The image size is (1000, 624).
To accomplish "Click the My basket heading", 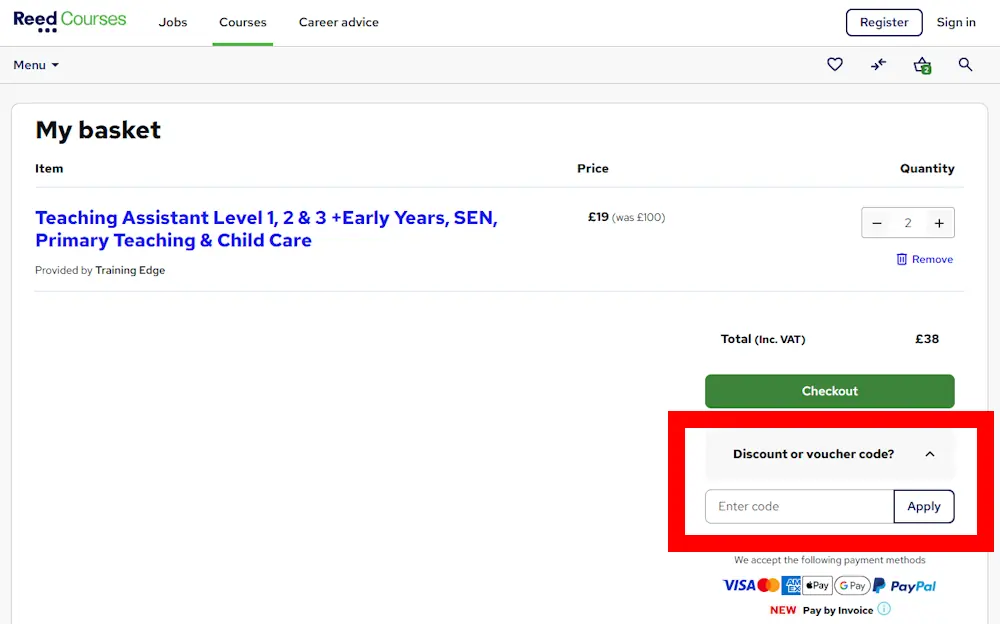I will tap(98, 130).
